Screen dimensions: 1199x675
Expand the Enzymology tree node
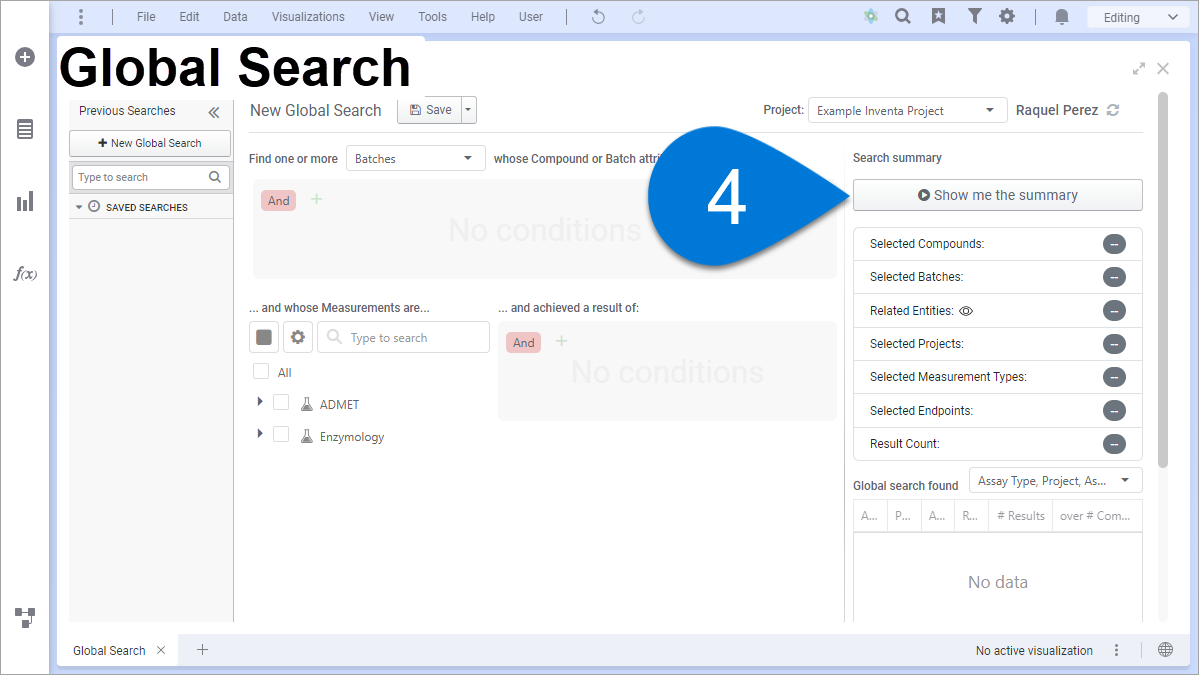(260, 433)
